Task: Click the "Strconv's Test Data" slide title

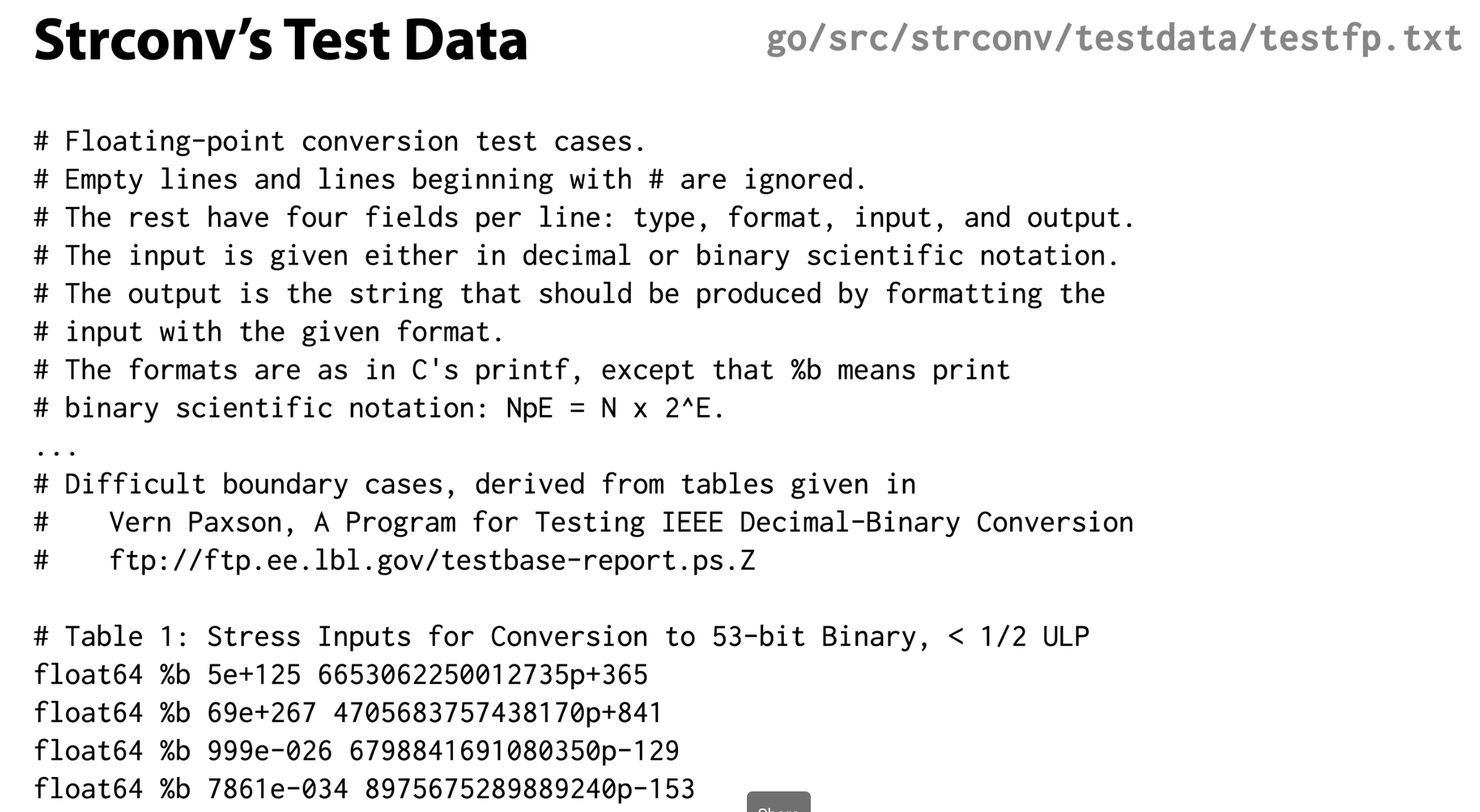Action: [x=280, y=40]
